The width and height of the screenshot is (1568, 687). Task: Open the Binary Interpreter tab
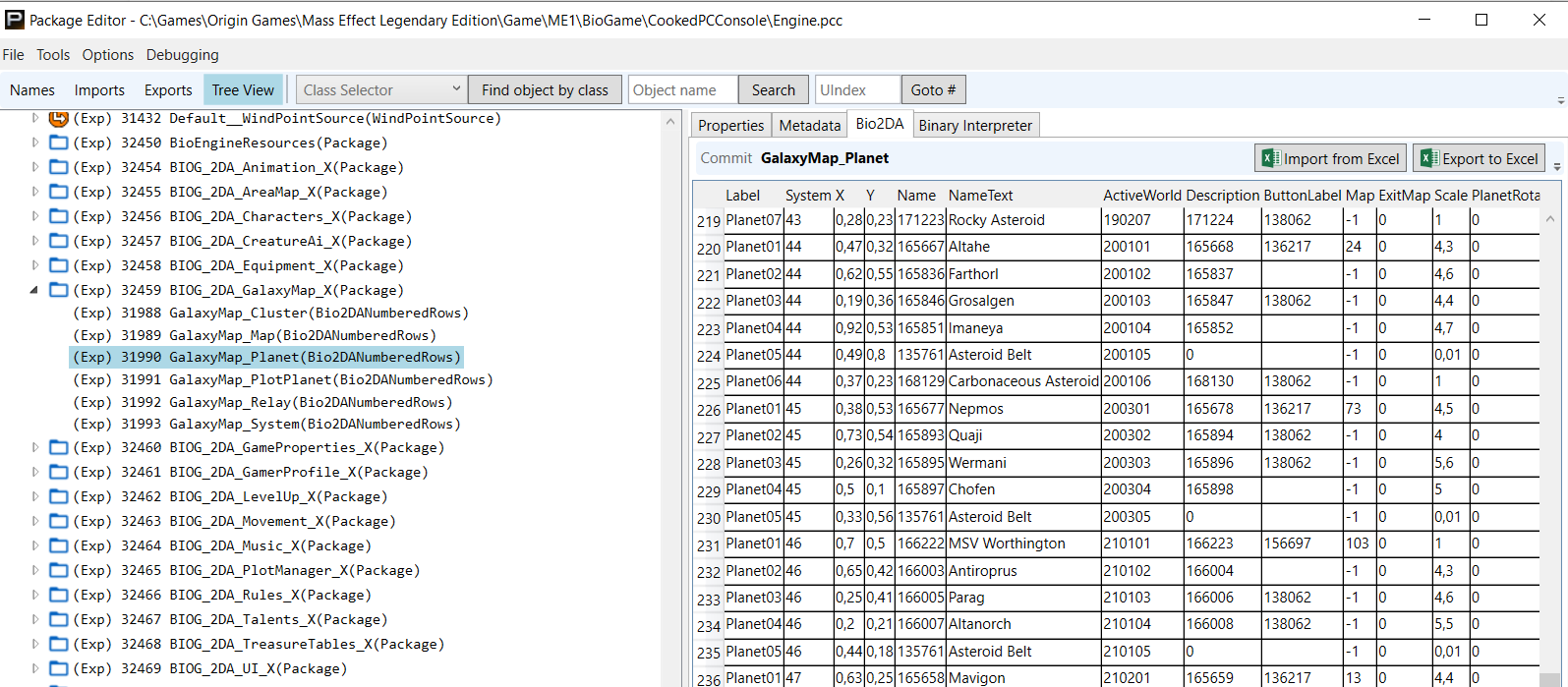tap(975, 125)
